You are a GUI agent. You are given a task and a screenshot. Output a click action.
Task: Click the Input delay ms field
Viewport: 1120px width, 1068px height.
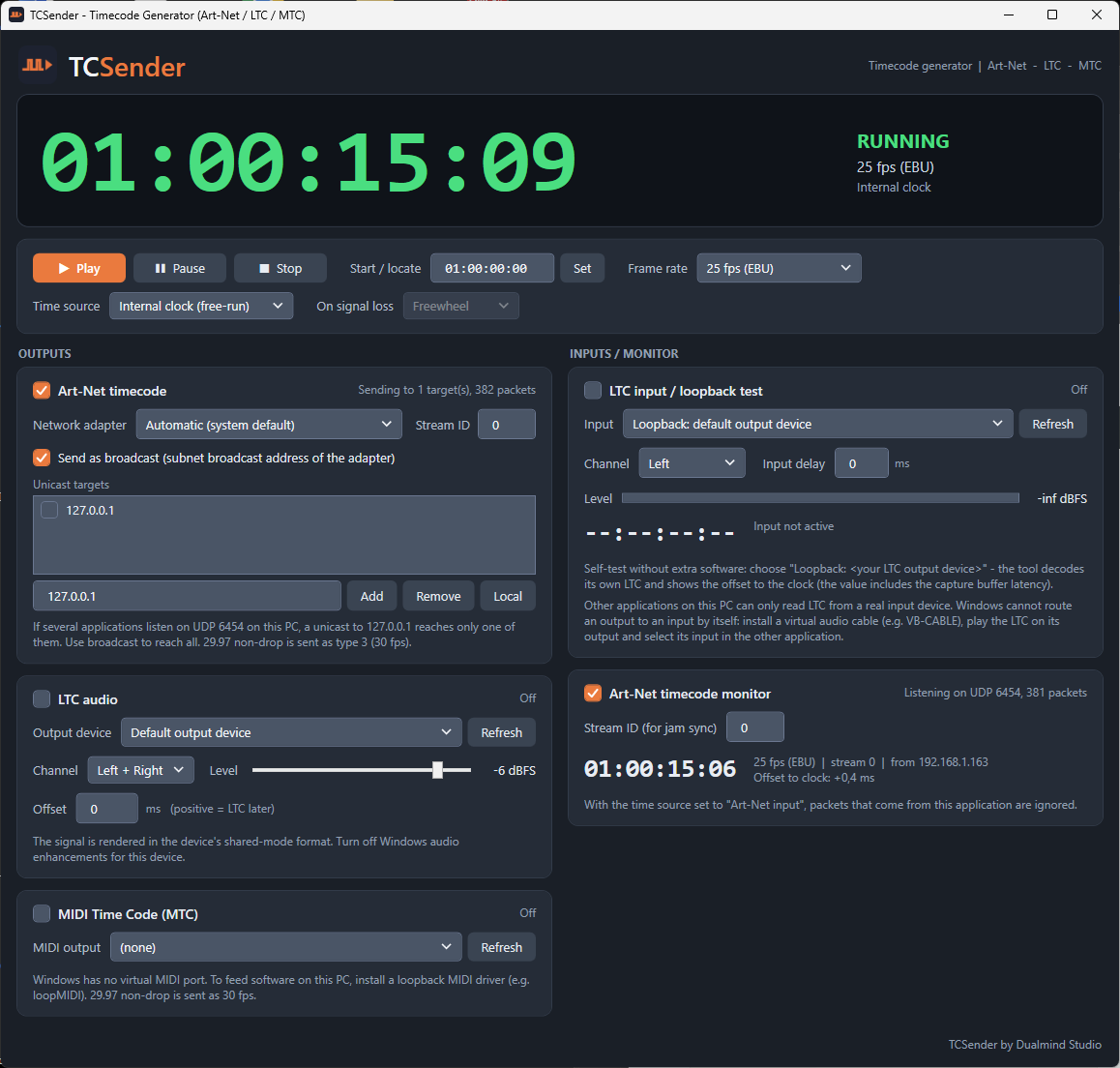[x=862, y=463]
